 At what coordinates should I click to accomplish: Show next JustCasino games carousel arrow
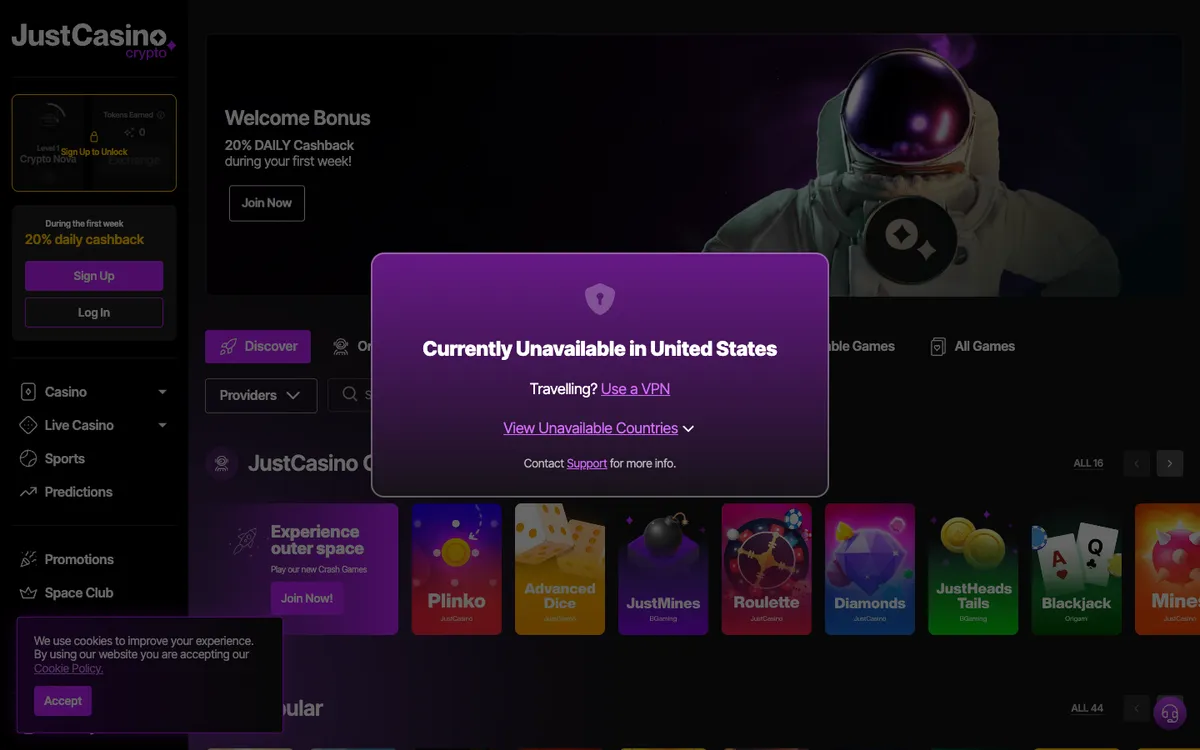tap(1170, 463)
